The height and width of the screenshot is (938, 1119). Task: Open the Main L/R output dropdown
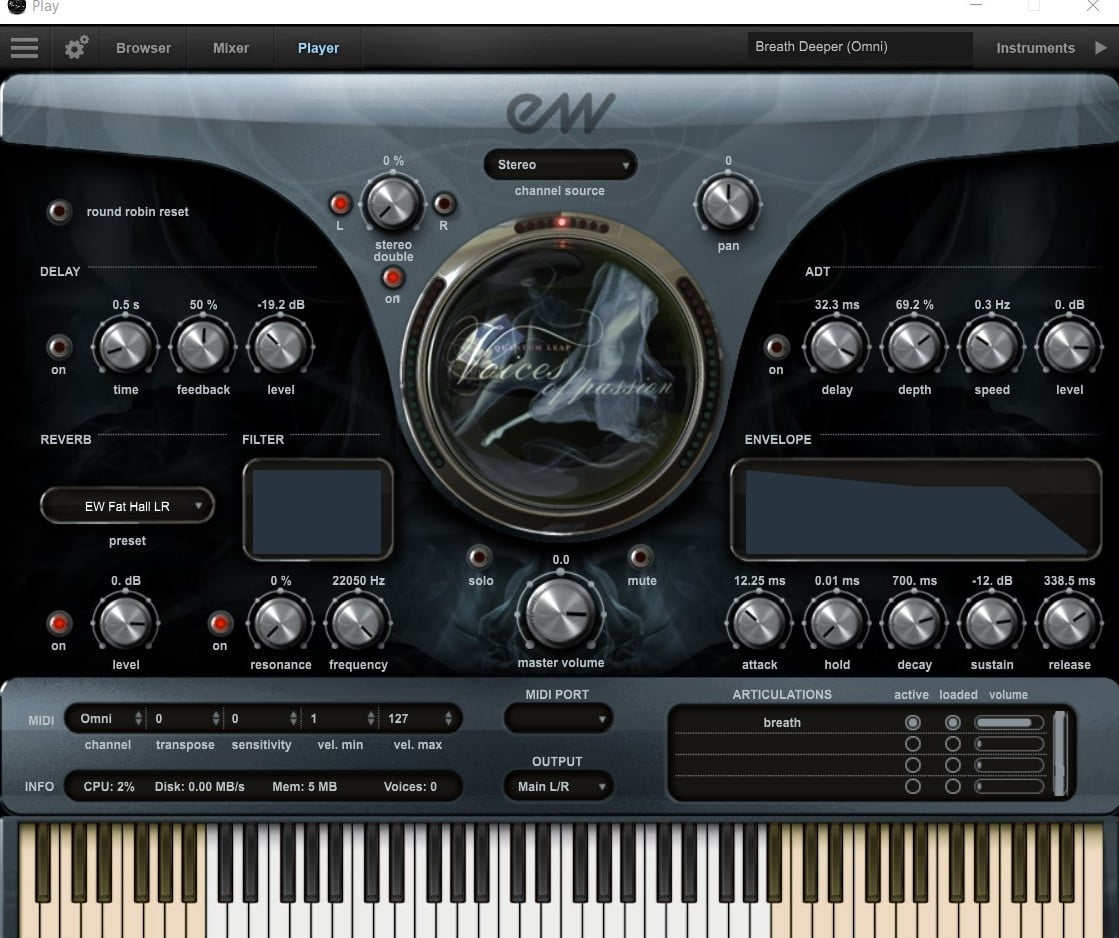coord(558,786)
